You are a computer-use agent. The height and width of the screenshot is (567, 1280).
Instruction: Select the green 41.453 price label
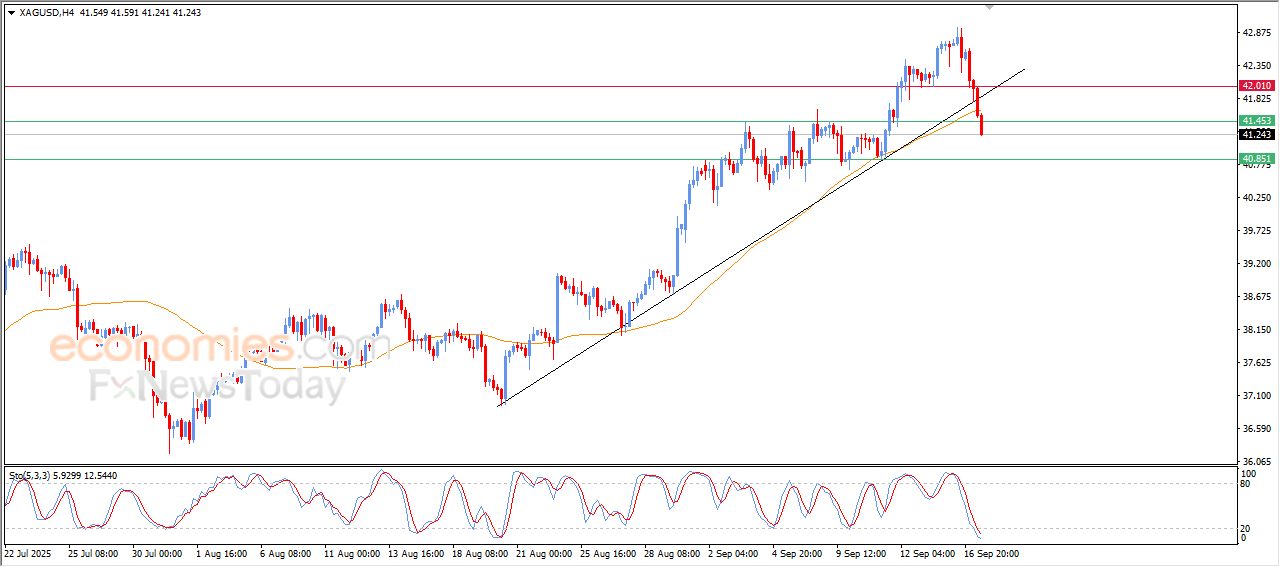click(x=1256, y=121)
